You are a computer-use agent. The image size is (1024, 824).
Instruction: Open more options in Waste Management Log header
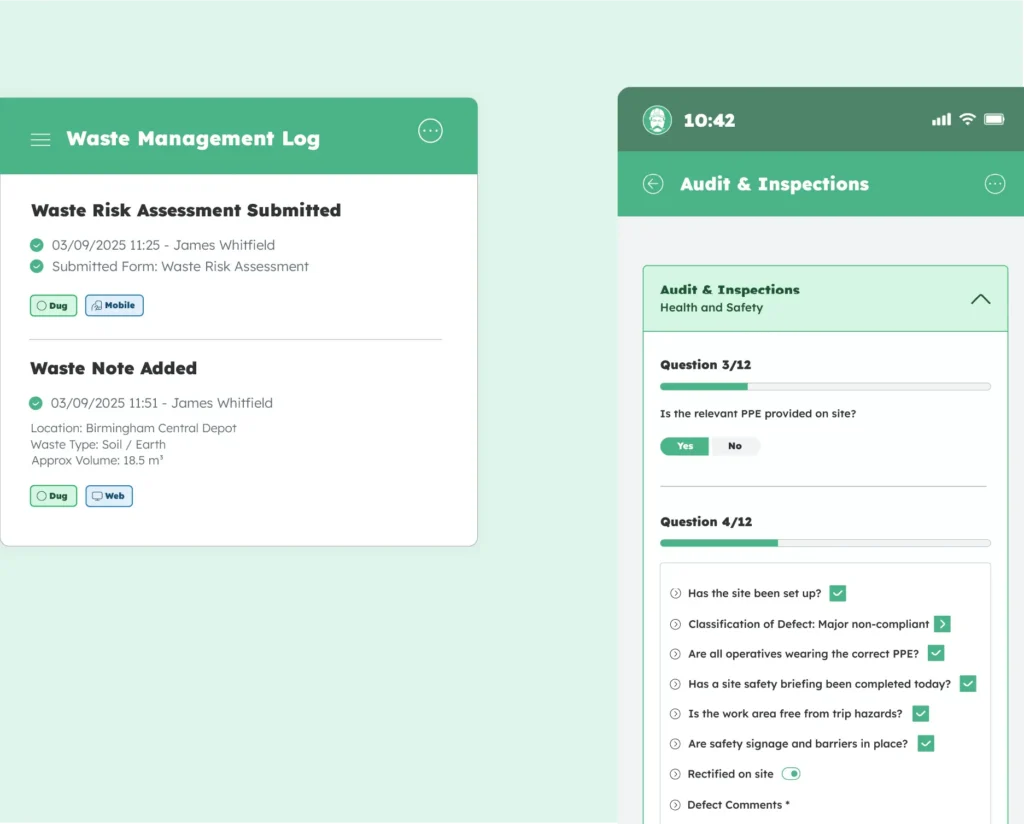coord(430,131)
